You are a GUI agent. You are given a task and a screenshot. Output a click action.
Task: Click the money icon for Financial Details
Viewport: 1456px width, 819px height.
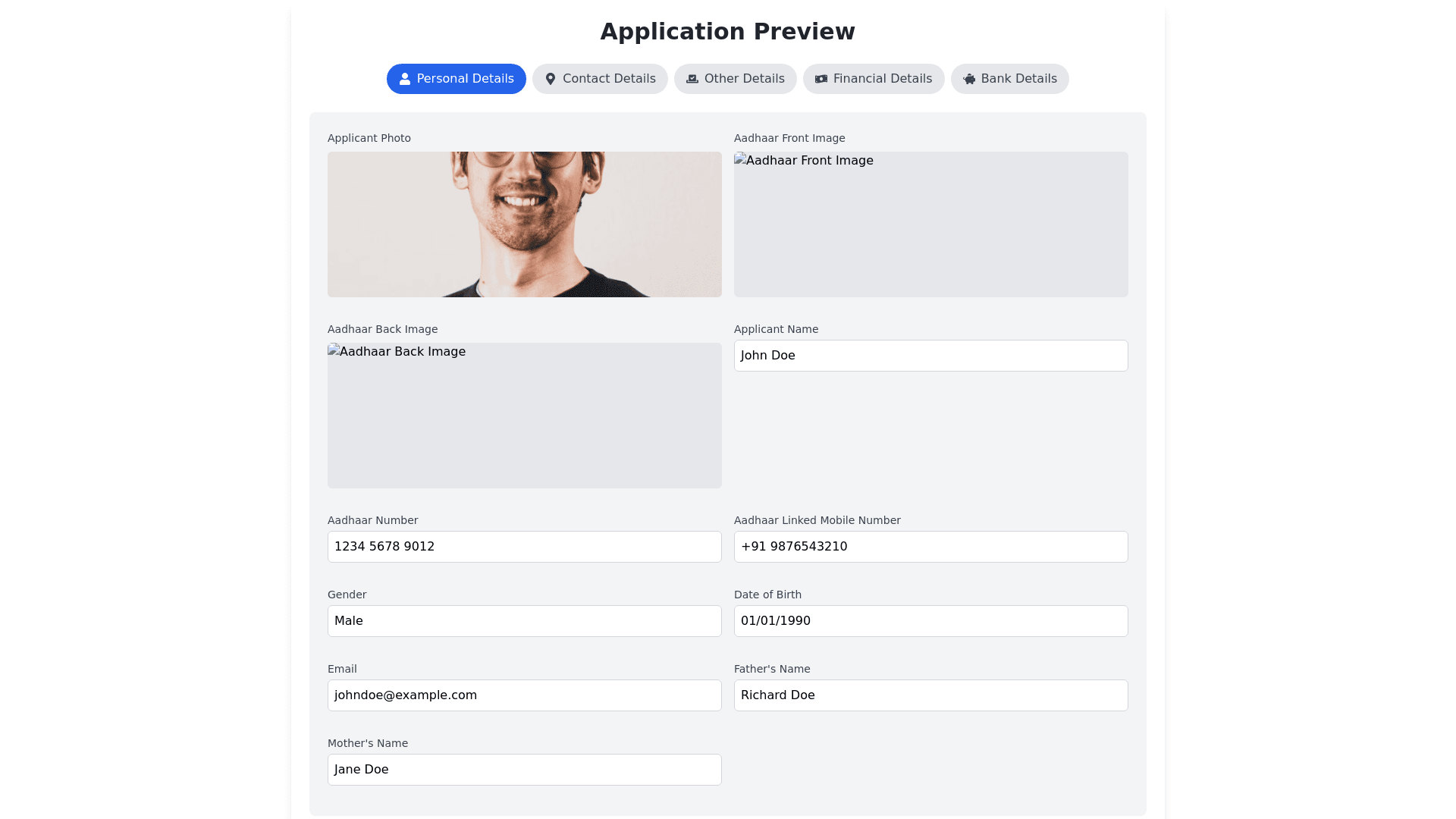click(821, 79)
